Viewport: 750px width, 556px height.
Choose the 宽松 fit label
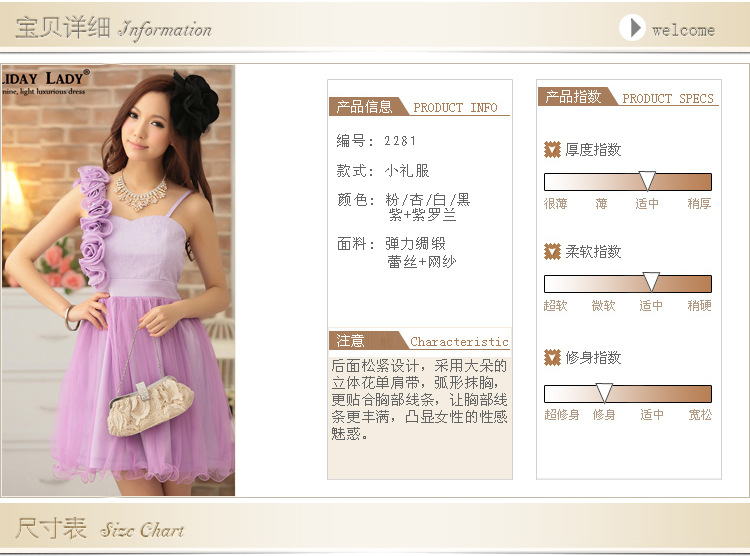pos(700,415)
